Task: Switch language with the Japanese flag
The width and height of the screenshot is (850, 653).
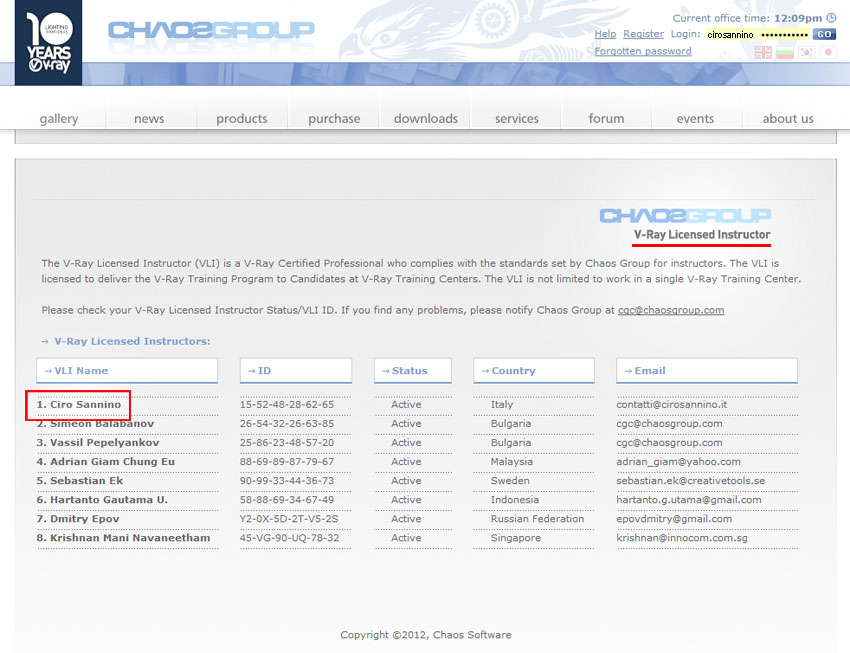Action: pos(828,53)
